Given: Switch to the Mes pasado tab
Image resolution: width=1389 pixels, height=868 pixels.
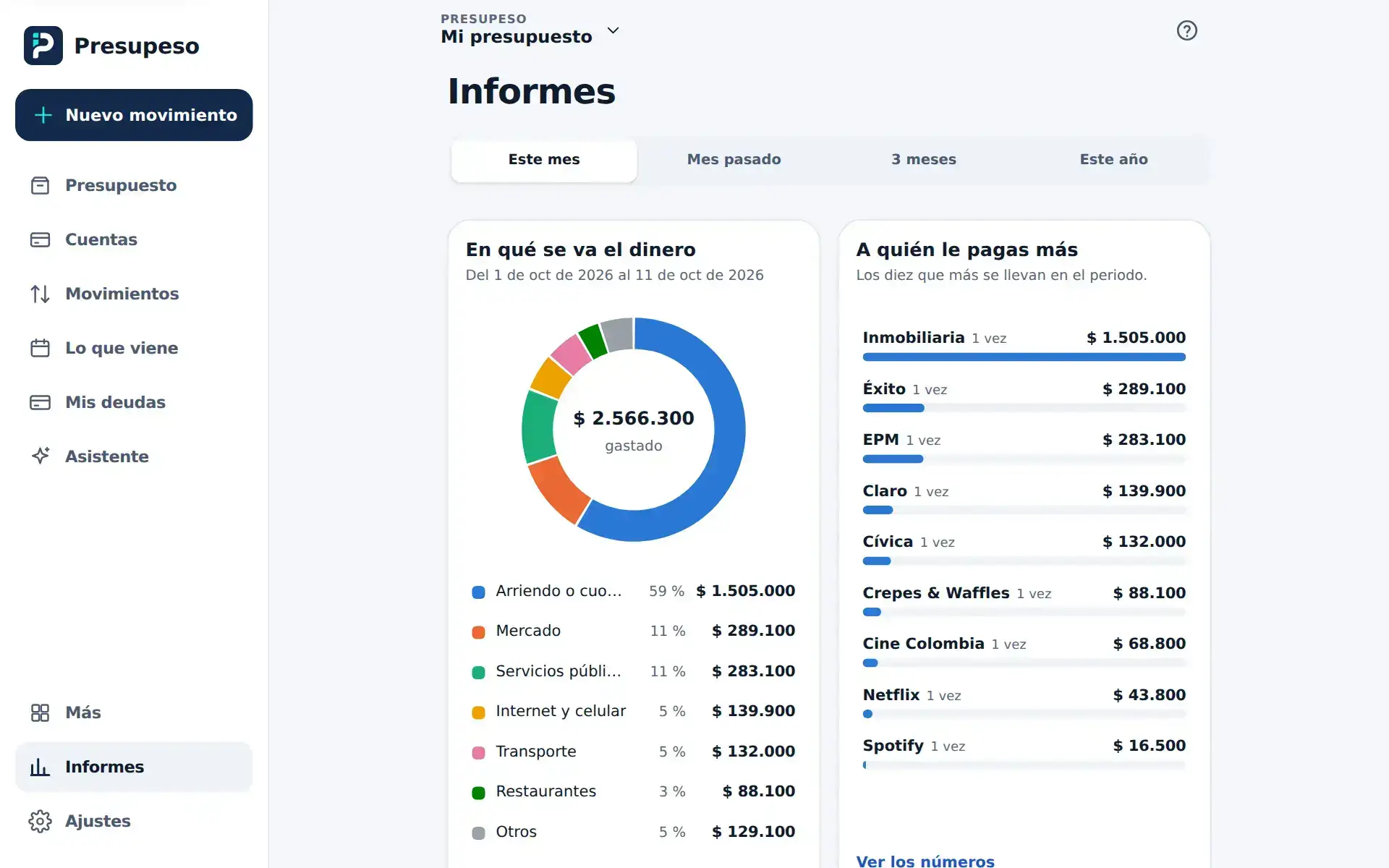Looking at the screenshot, I should (734, 160).
